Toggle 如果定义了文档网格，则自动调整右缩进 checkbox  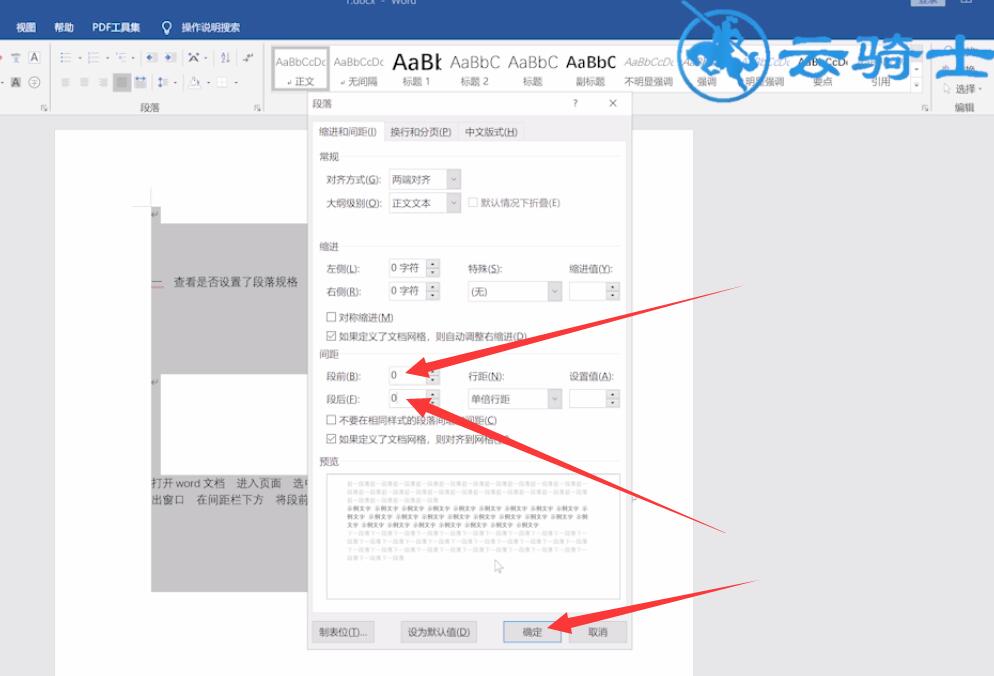click(331, 335)
